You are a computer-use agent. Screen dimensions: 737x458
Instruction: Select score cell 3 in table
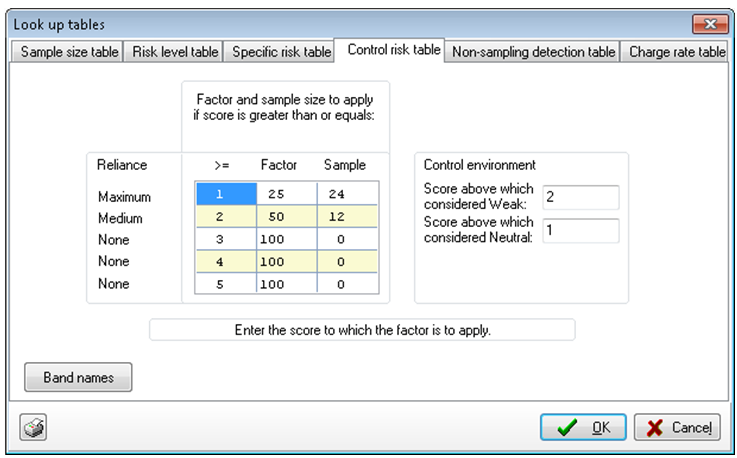pyautogui.click(x=226, y=239)
